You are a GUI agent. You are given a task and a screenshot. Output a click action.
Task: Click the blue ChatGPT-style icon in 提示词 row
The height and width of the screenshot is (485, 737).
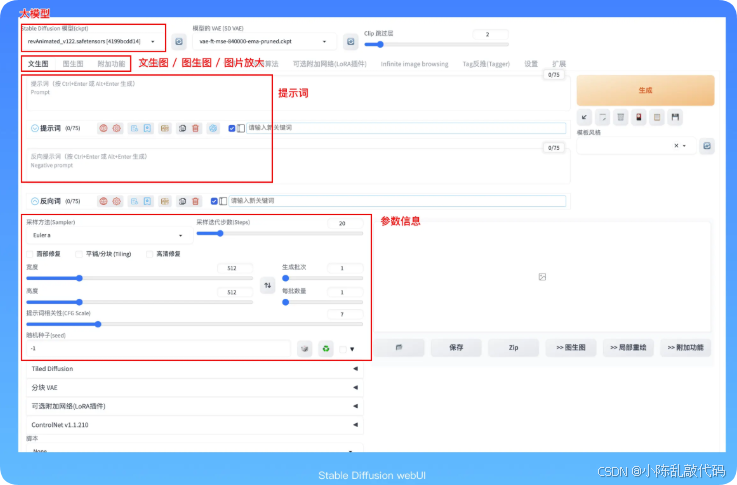point(213,128)
